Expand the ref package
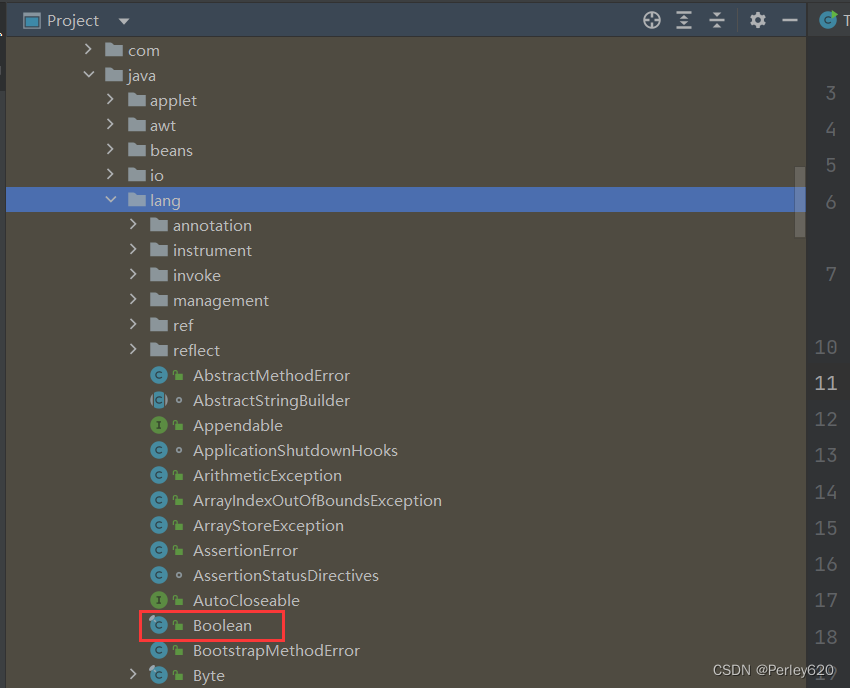The height and width of the screenshot is (688, 850). pyautogui.click(x=133, y=324)
